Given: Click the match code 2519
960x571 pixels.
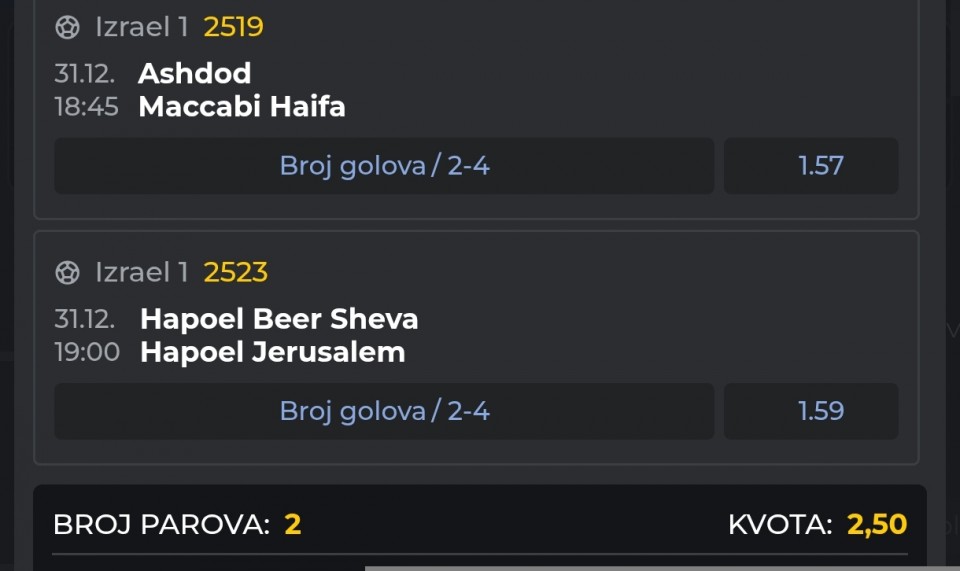Looking at the screenshot, I should click(233, 27).
